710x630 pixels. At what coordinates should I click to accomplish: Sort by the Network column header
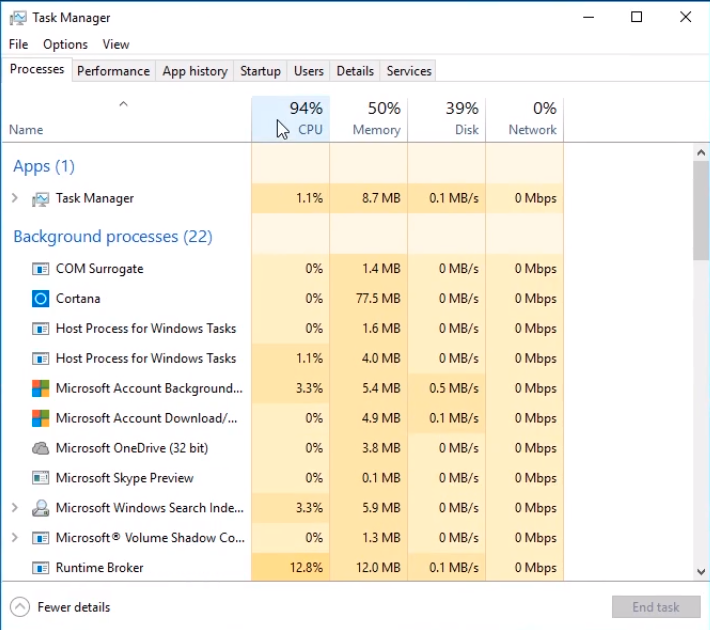(x=525, y=120)
